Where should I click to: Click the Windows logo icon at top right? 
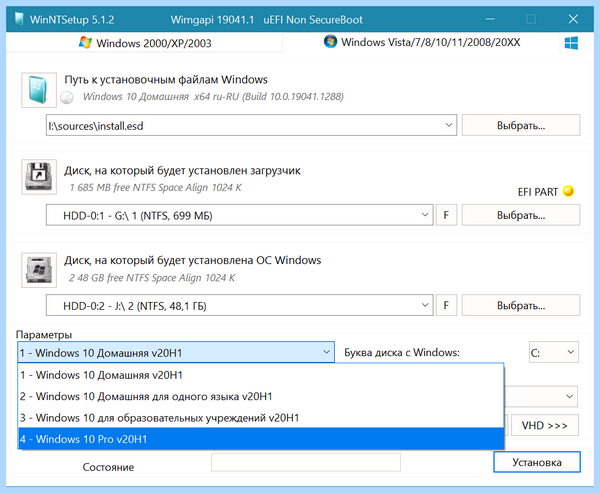pos(571,42)
